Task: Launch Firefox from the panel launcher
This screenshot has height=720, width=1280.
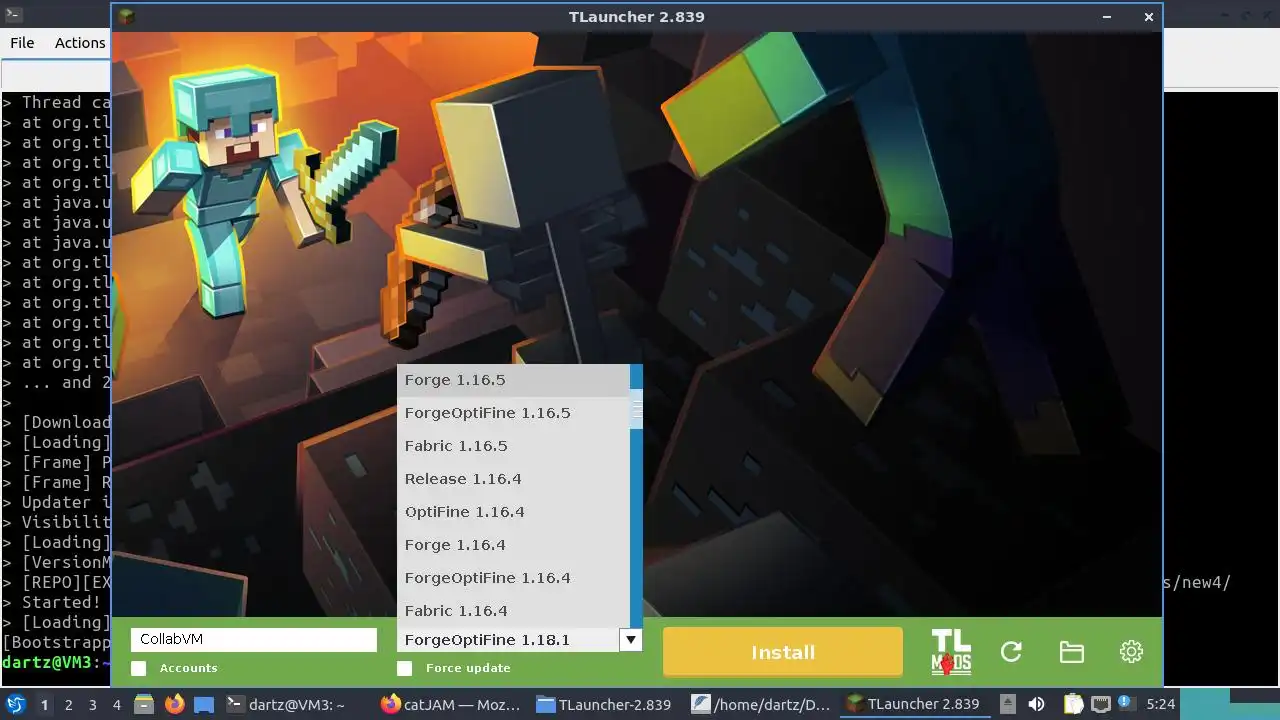Action: click(x=174, y=704)
